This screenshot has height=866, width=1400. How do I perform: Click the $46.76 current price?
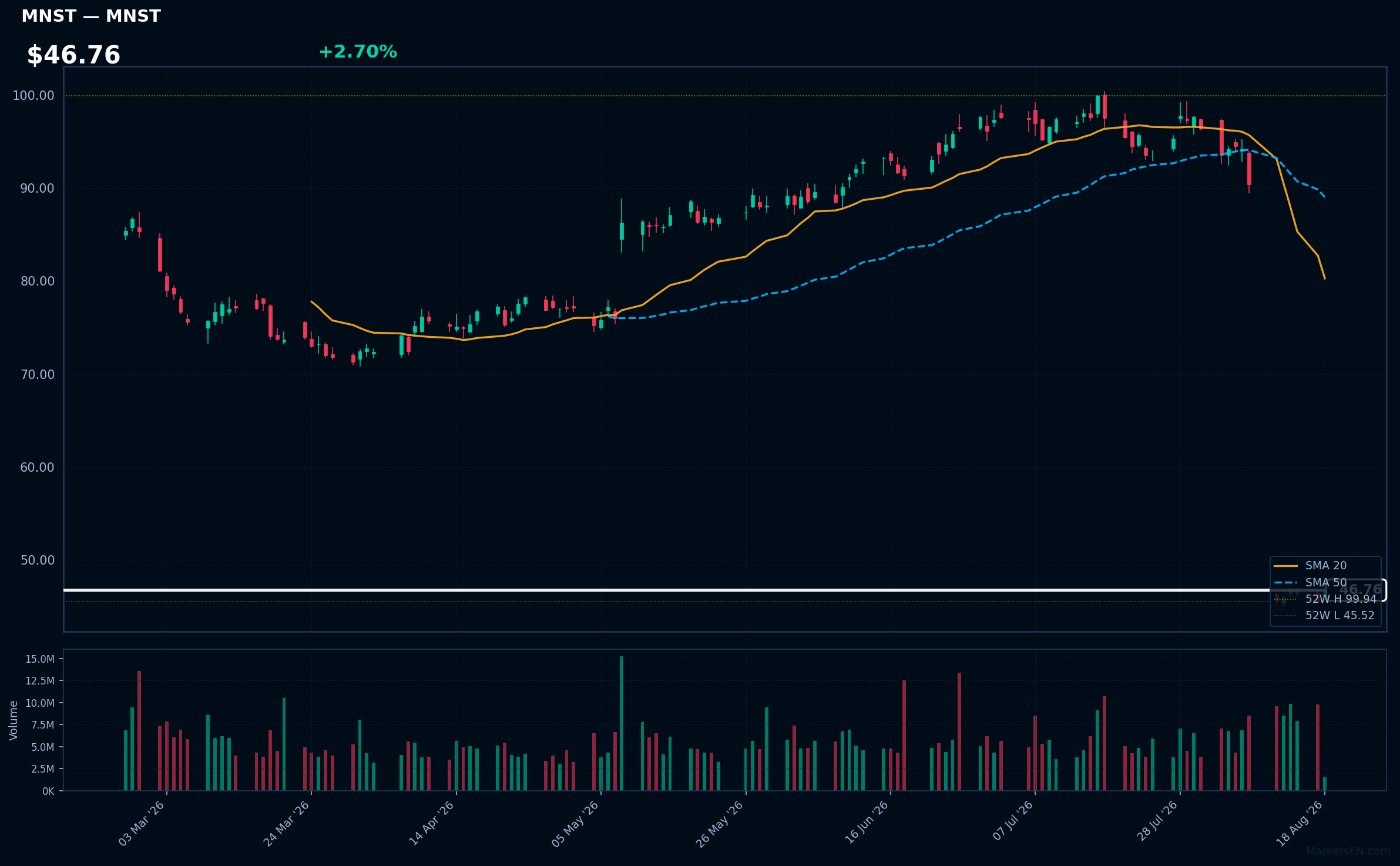73,55
